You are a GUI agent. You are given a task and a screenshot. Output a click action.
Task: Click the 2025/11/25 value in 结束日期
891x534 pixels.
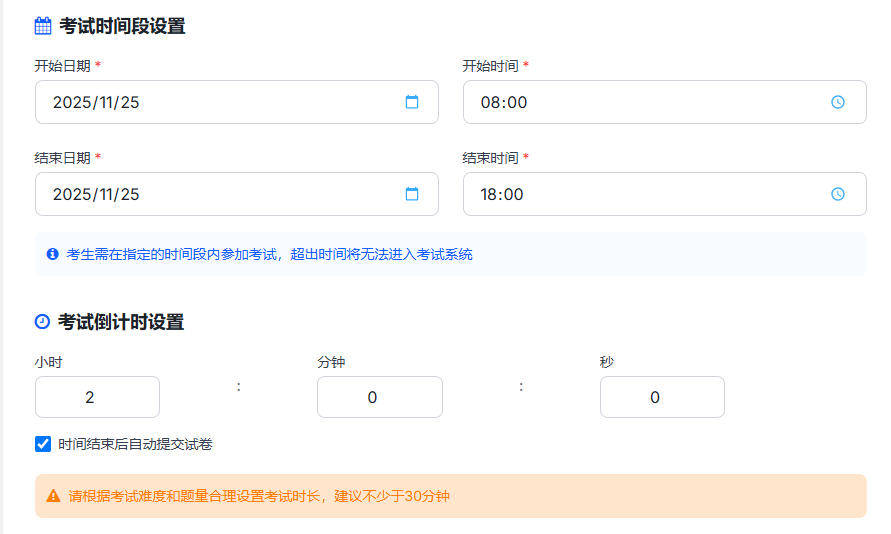[96, 194]
